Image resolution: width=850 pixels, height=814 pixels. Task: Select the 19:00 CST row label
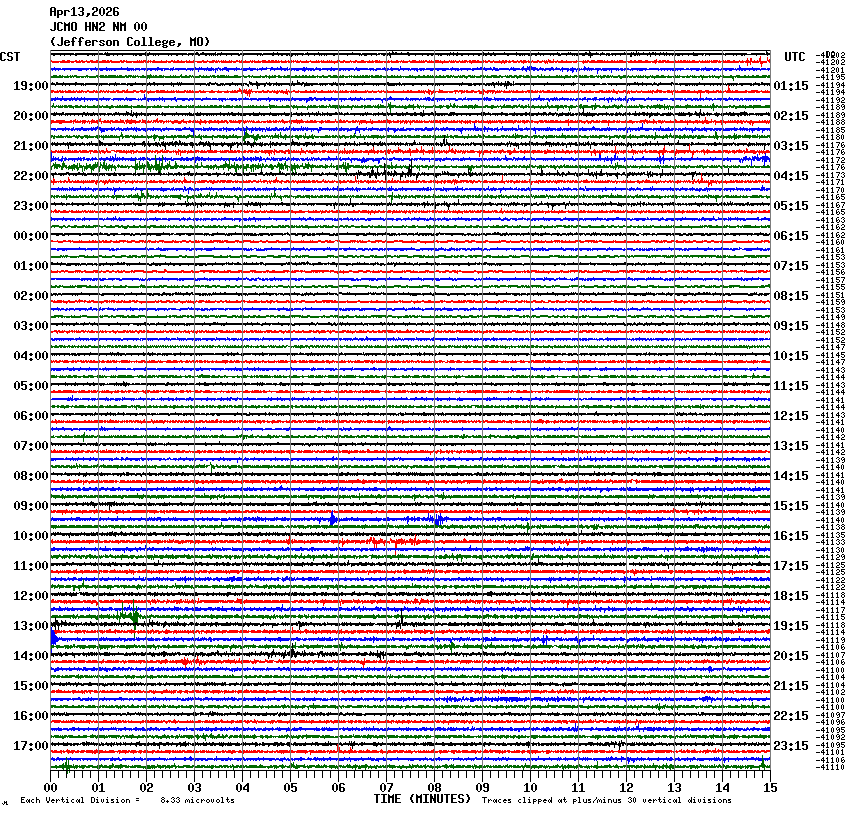coord(31,86)
